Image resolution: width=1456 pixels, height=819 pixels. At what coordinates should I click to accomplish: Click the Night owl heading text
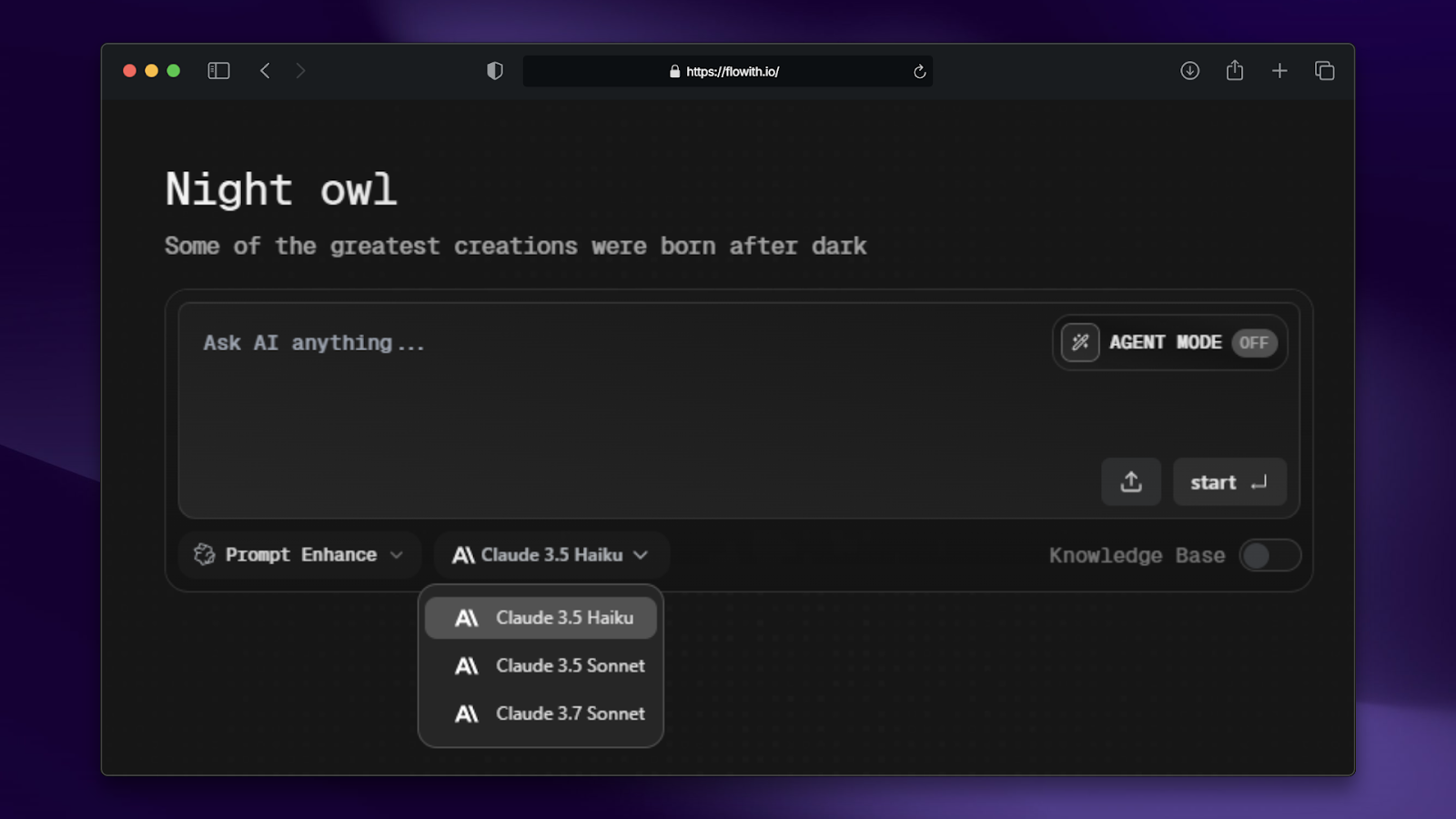(281, 190)
